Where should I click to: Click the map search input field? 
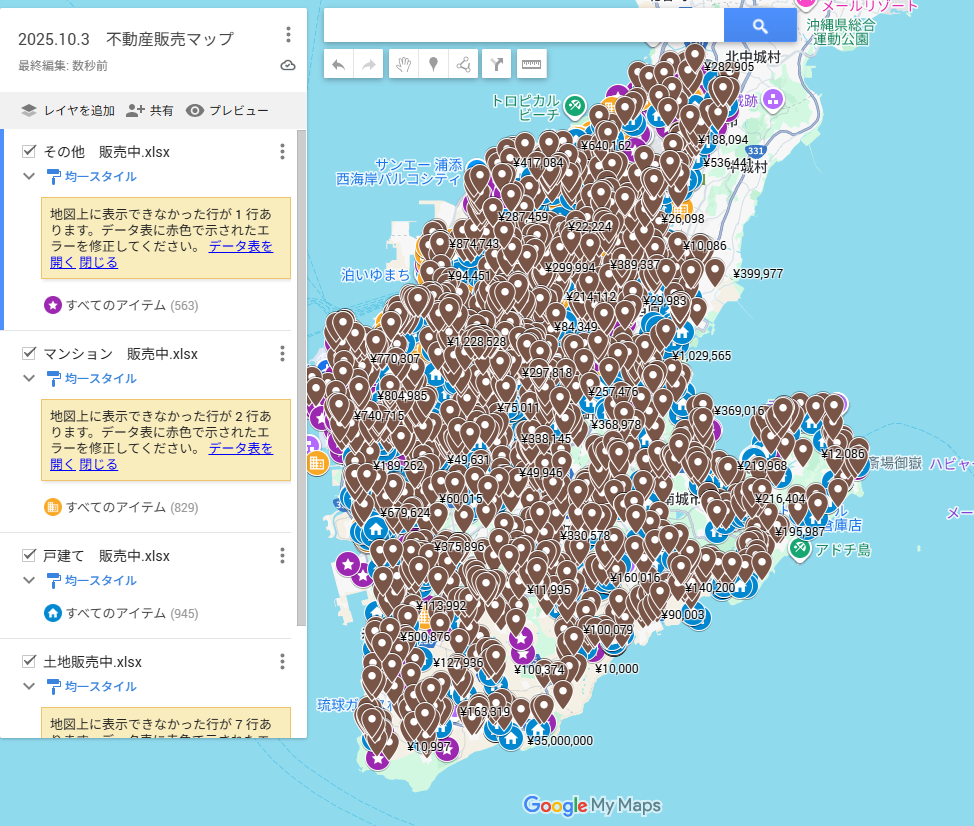tap(523, 26)
